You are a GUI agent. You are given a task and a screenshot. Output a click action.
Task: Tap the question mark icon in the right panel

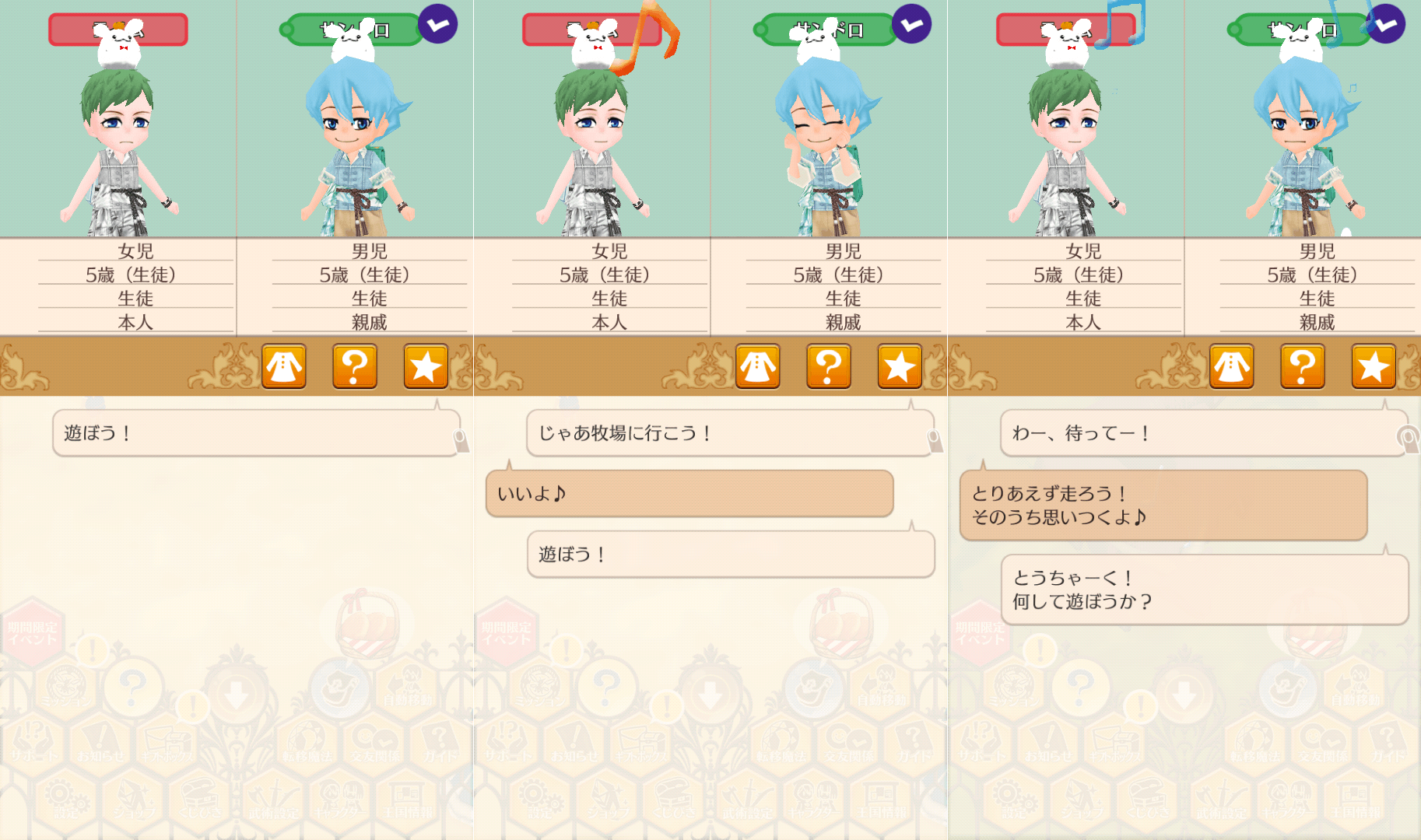point(1303,366)
